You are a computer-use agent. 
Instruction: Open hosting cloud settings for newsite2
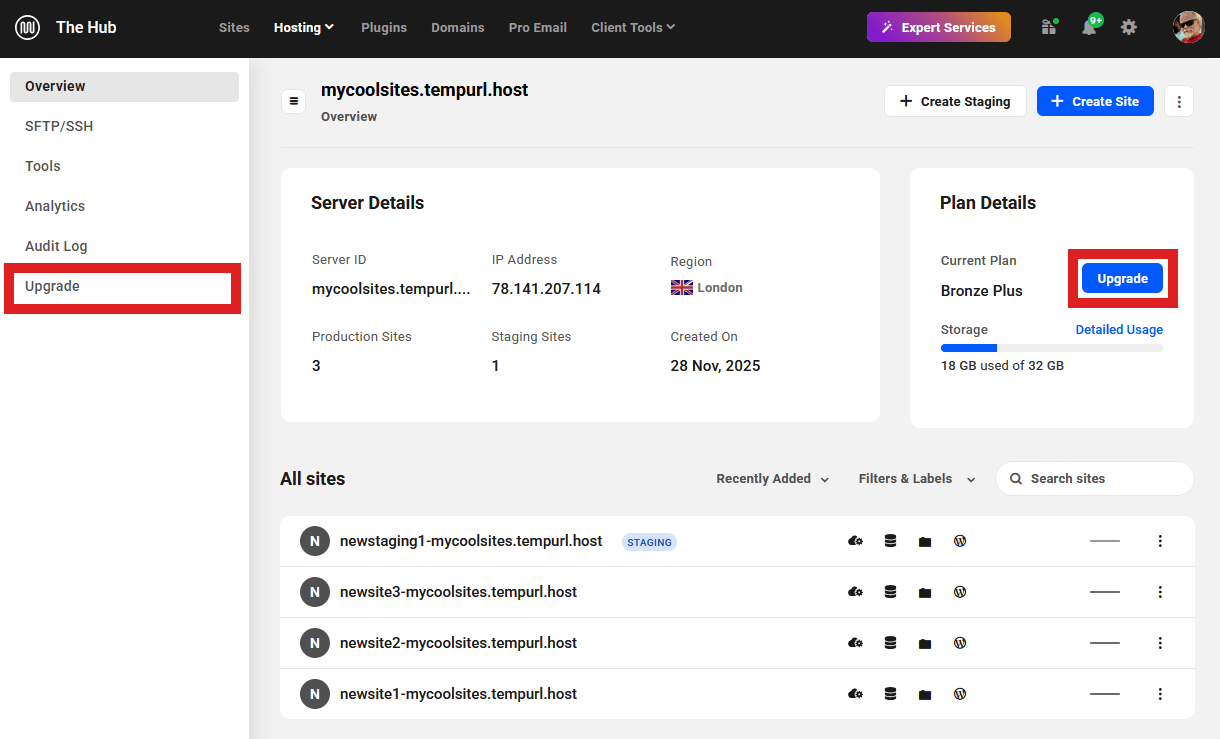(x=855, y=643)
